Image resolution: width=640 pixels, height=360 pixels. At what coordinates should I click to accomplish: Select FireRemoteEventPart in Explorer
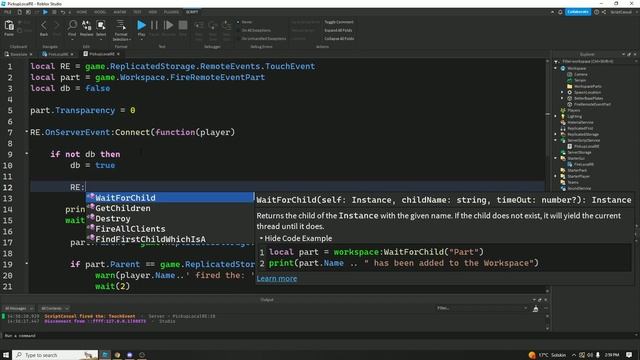(x=592, y=104)
